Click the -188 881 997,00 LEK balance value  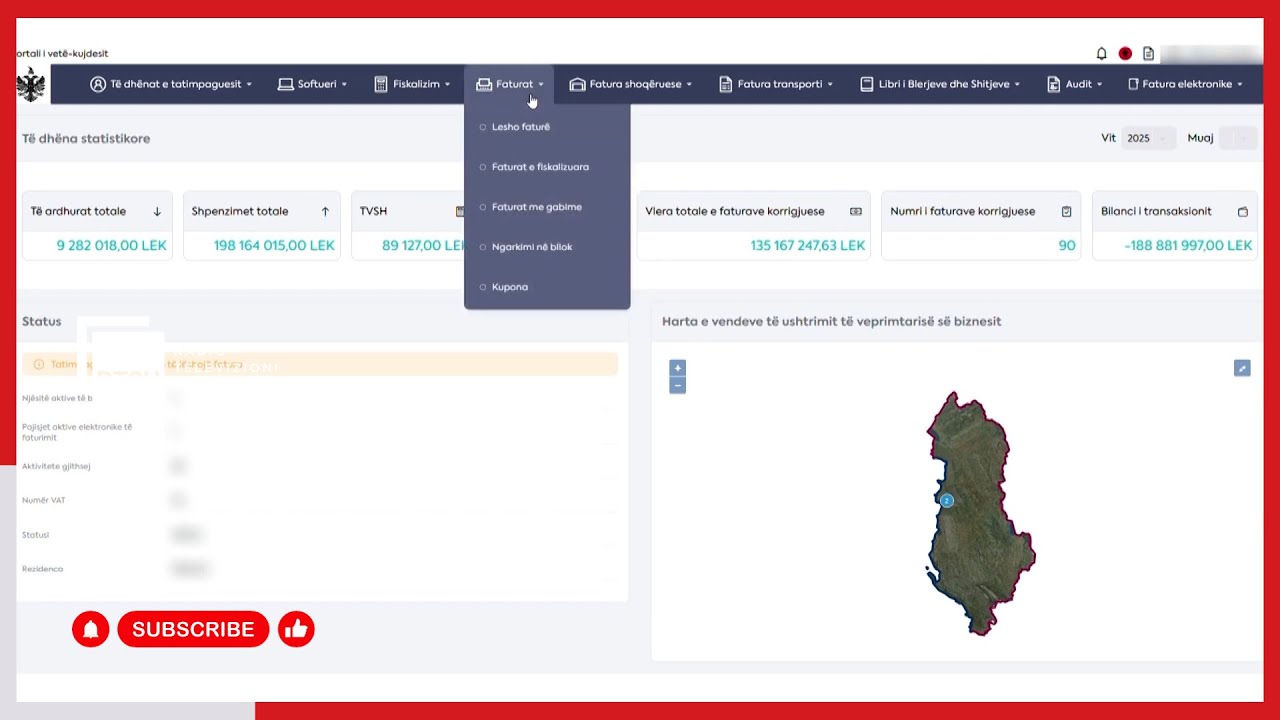coord(1188,245)
